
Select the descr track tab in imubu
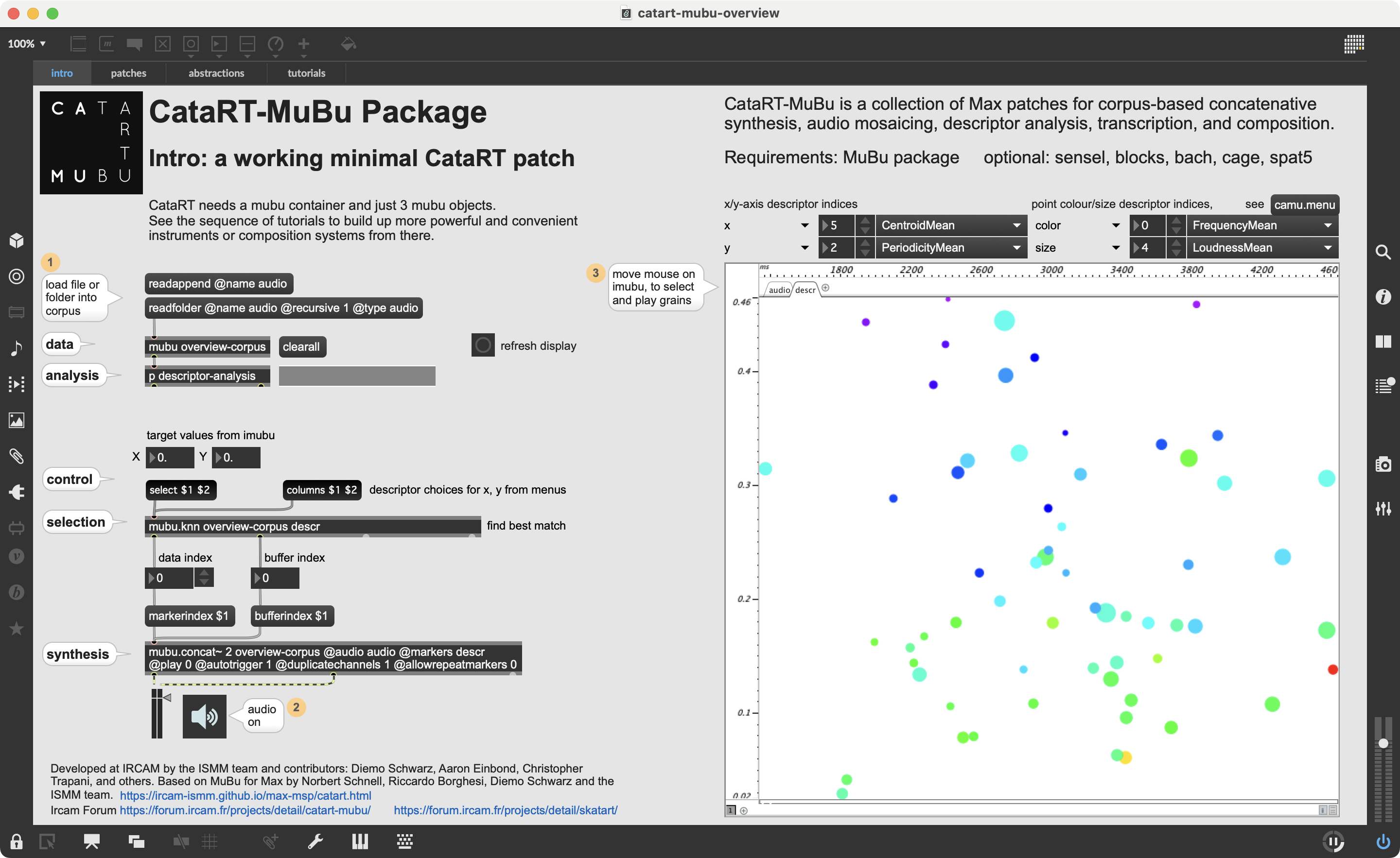(x=805, y=290)
